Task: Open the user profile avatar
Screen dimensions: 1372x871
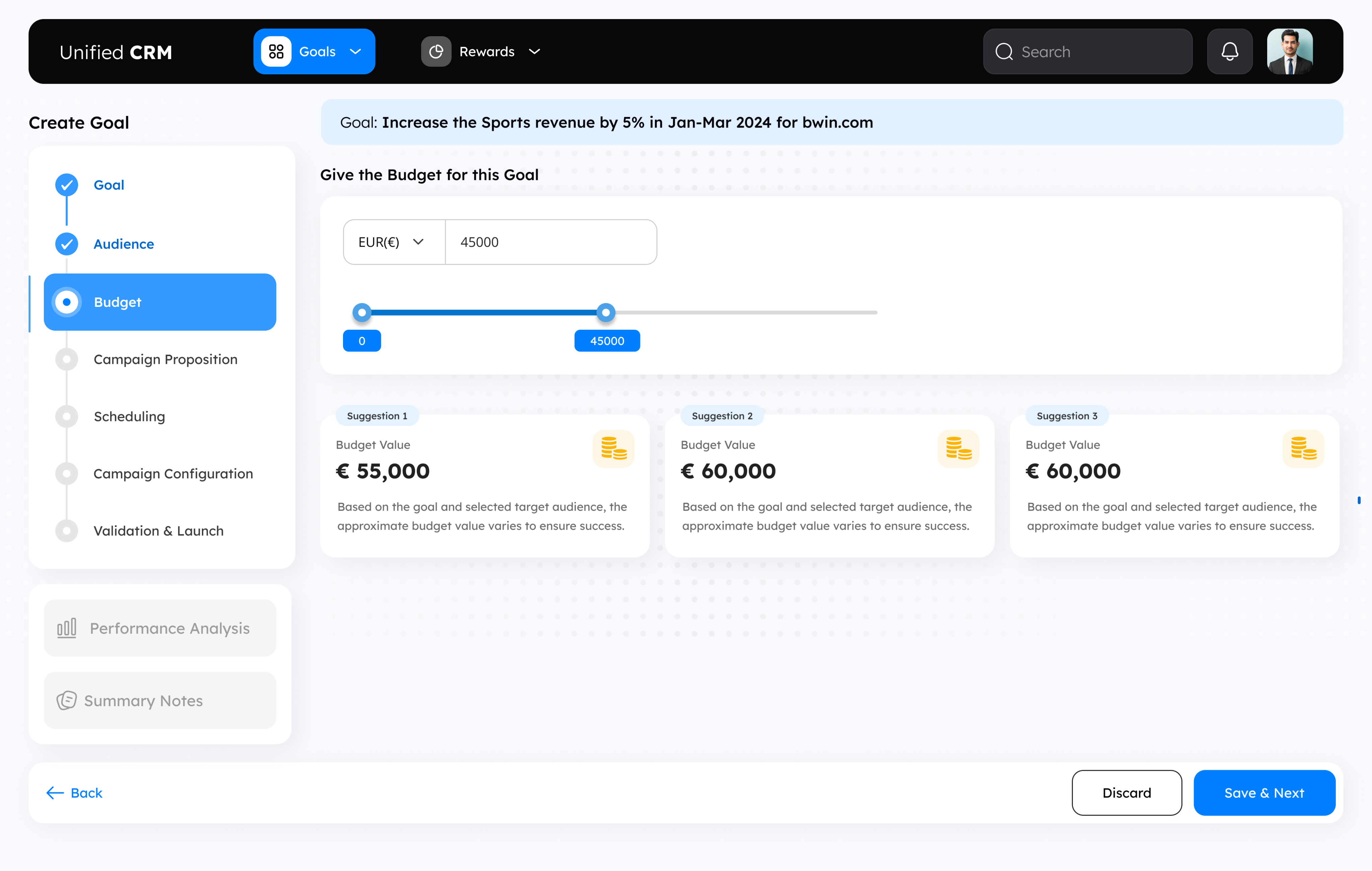Action: (x=1289, y=52)
